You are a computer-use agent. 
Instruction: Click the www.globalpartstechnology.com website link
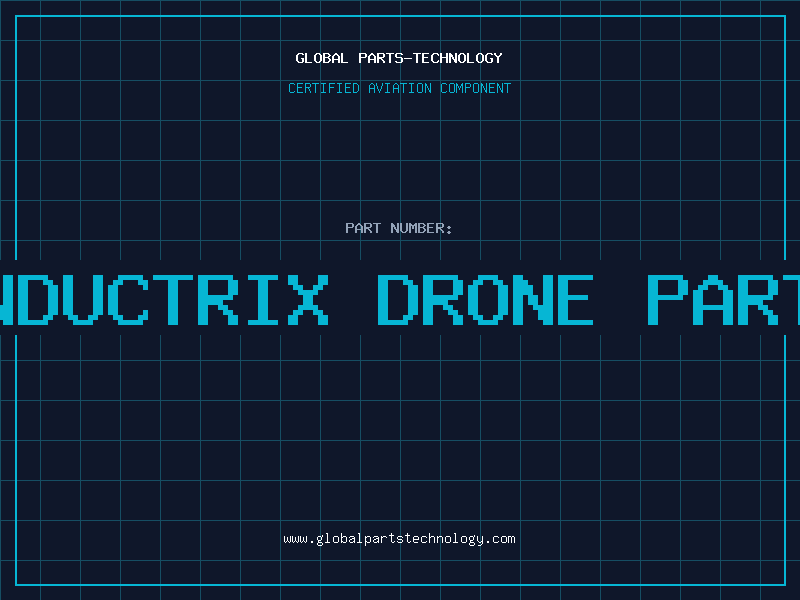pyautogui.click(x=399, y=539)
